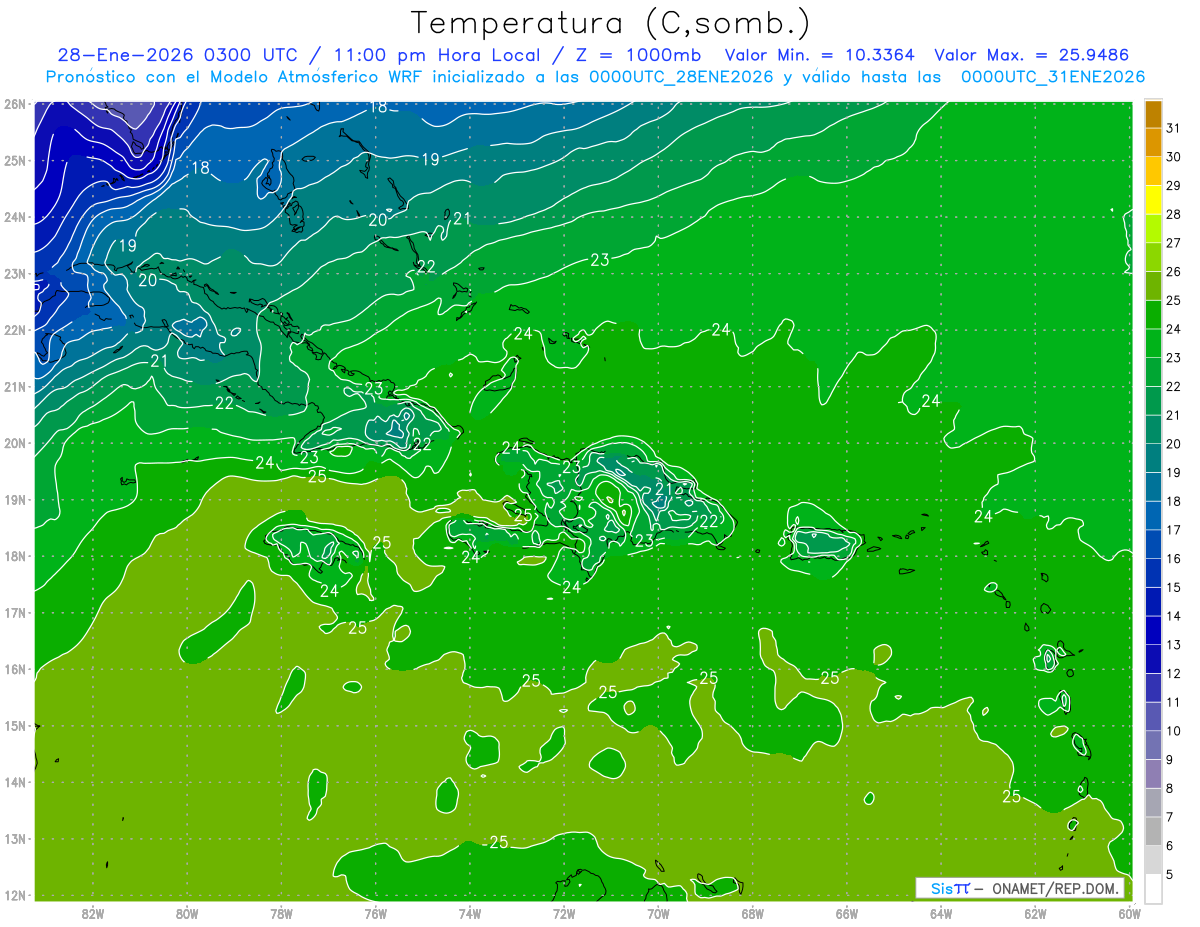Click the "ONAMET/REP.DOM." credit label
The image size is (1200, 927).
coord(1055,888)
